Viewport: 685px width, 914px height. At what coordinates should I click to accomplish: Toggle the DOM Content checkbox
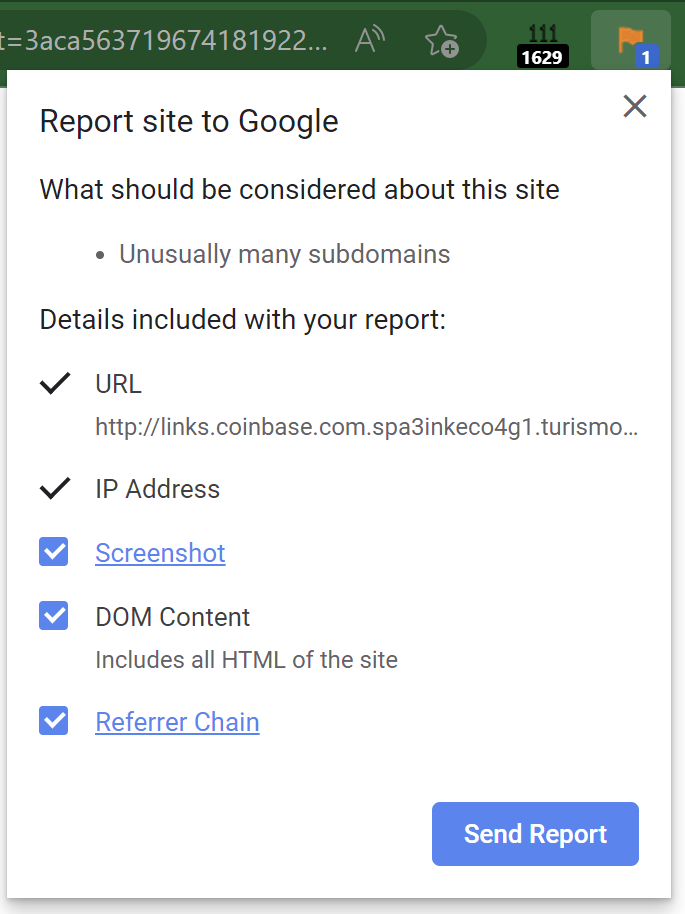coord(54,615)
